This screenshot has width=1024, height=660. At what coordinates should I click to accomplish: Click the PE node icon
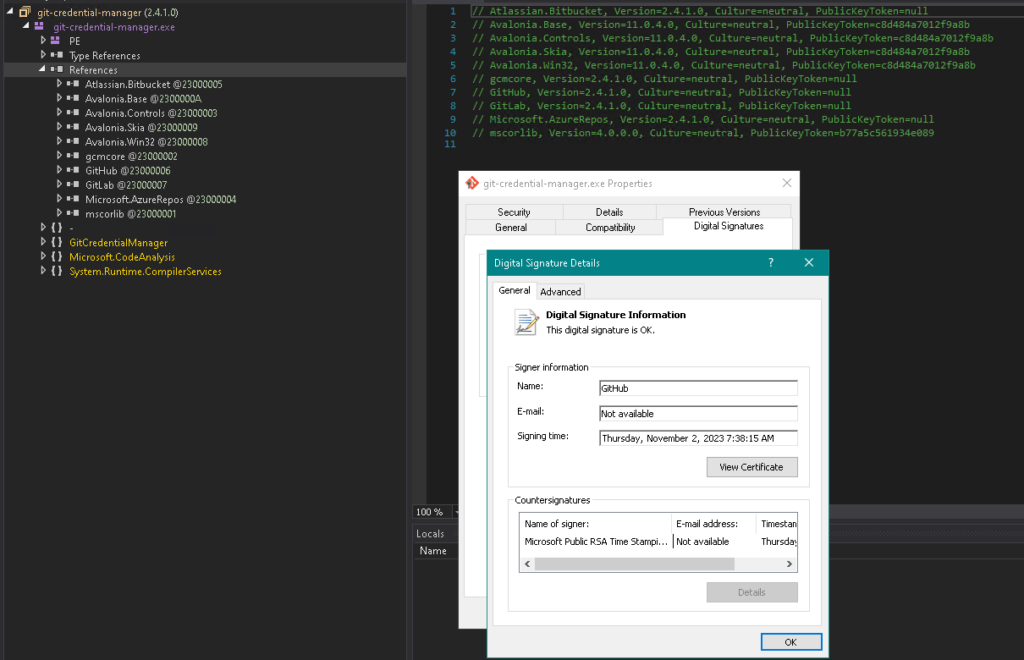coord(56,41)
